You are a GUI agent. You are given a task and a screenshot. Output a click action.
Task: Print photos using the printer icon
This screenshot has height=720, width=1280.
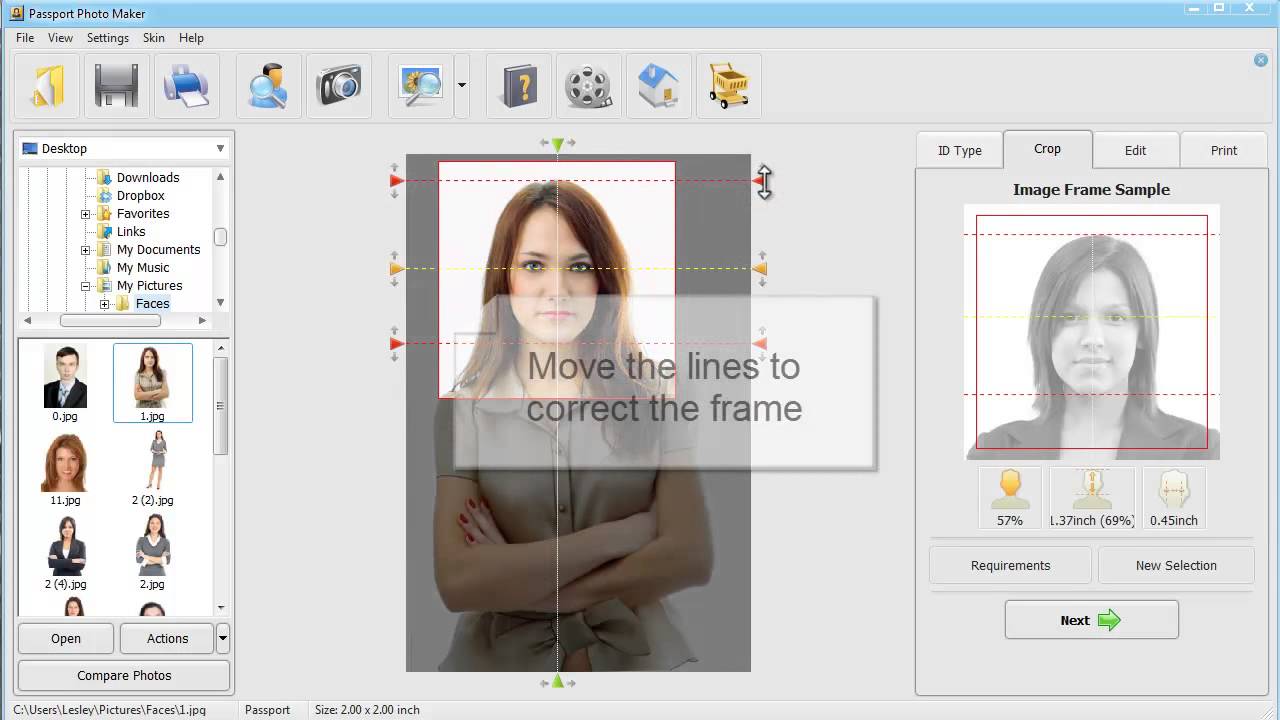pos(186,86)
